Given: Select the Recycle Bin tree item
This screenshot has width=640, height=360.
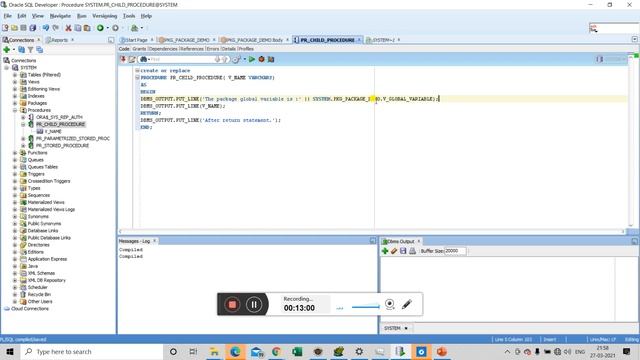Looking at the screenshot, I should [x=39, y=294].
